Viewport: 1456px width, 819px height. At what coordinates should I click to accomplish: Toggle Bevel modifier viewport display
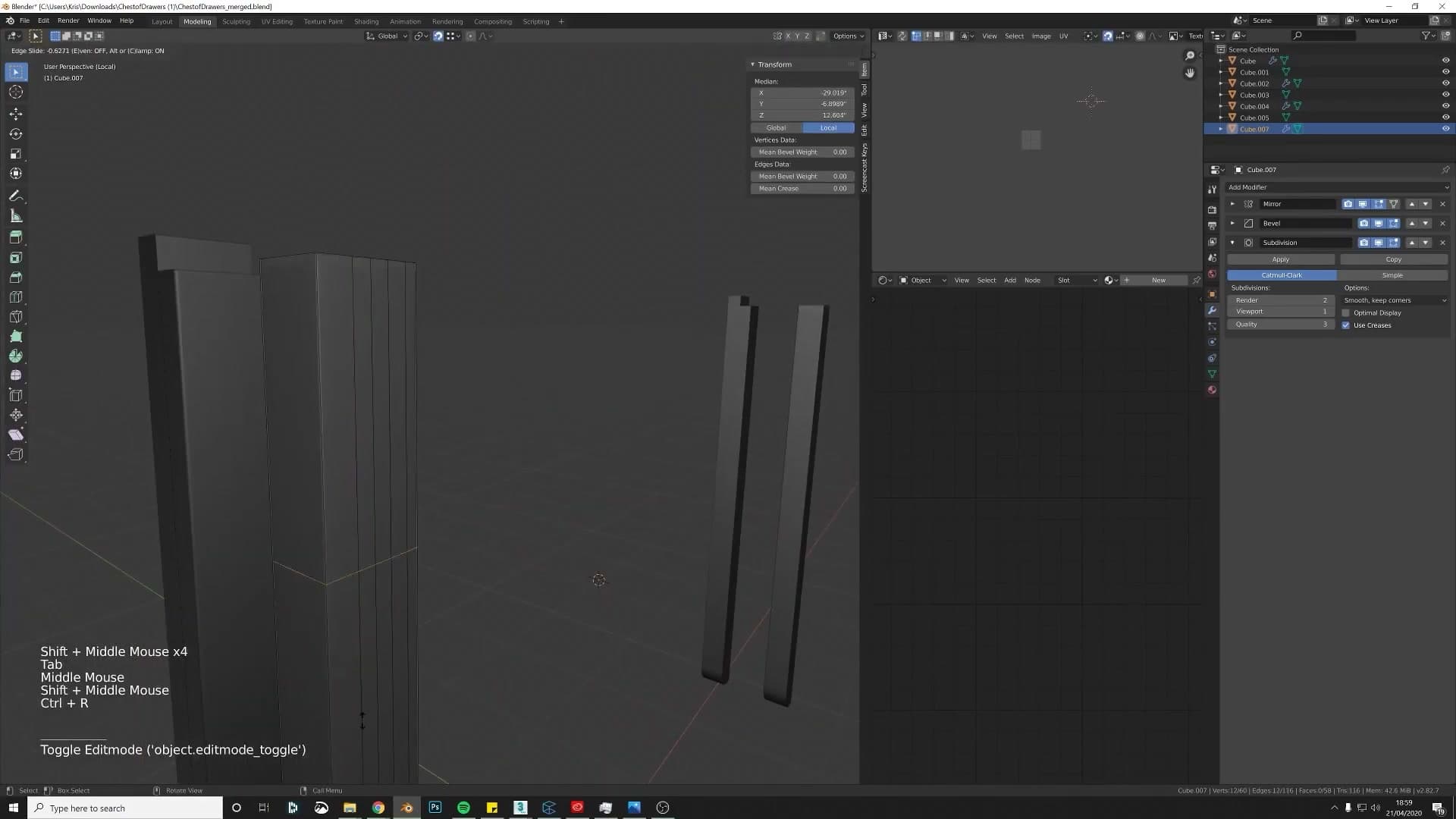(1378, 224)
